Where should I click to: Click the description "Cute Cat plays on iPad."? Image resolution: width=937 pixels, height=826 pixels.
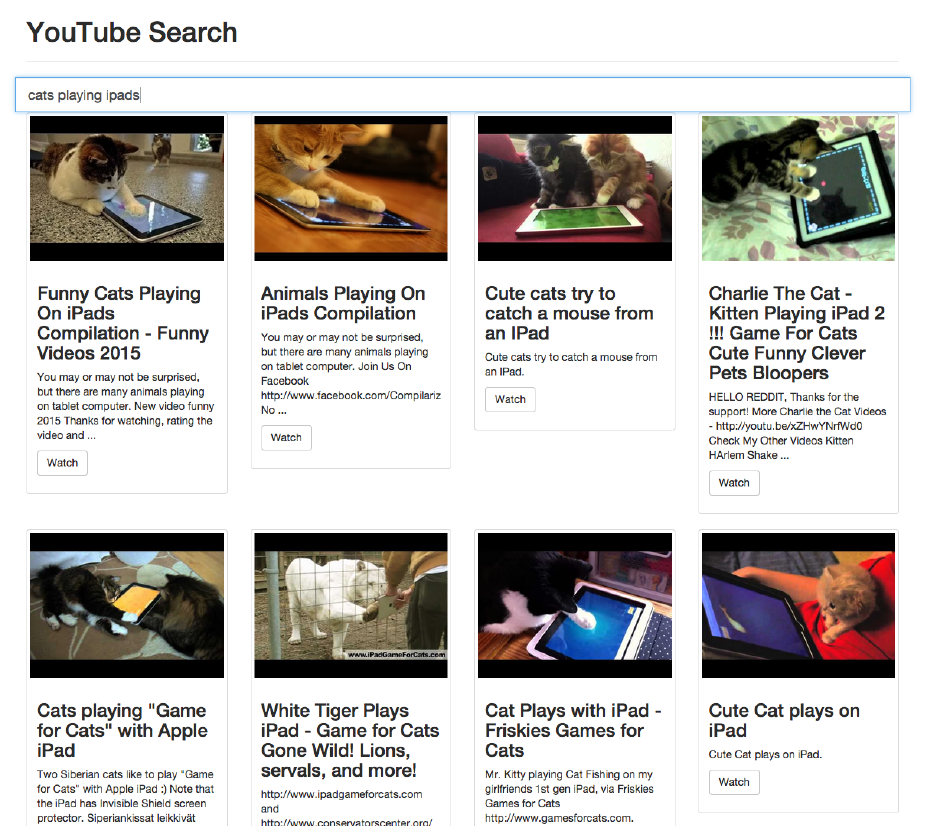(x=765, y=754)
